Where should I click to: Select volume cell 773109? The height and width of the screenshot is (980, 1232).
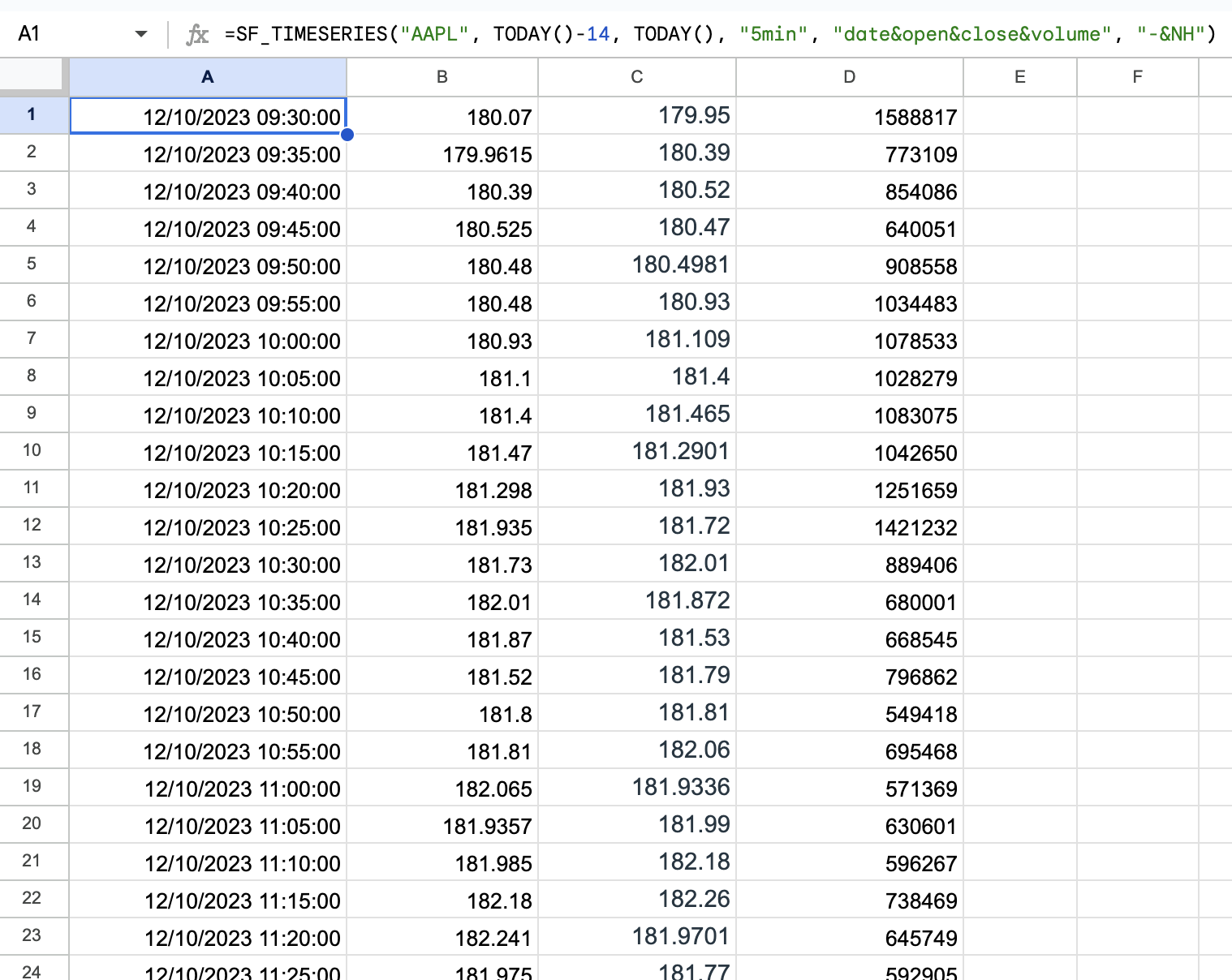(850, 153)
